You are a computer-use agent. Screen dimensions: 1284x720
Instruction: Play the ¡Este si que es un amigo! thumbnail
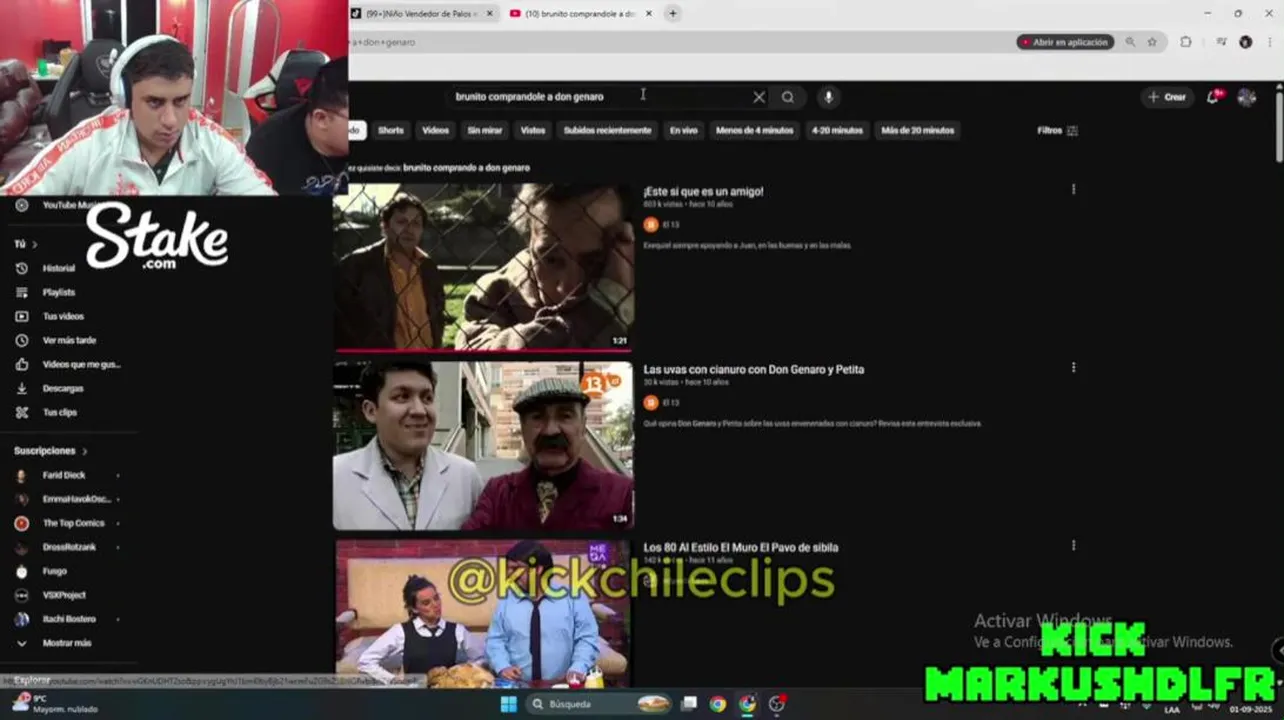click(483, 267)
